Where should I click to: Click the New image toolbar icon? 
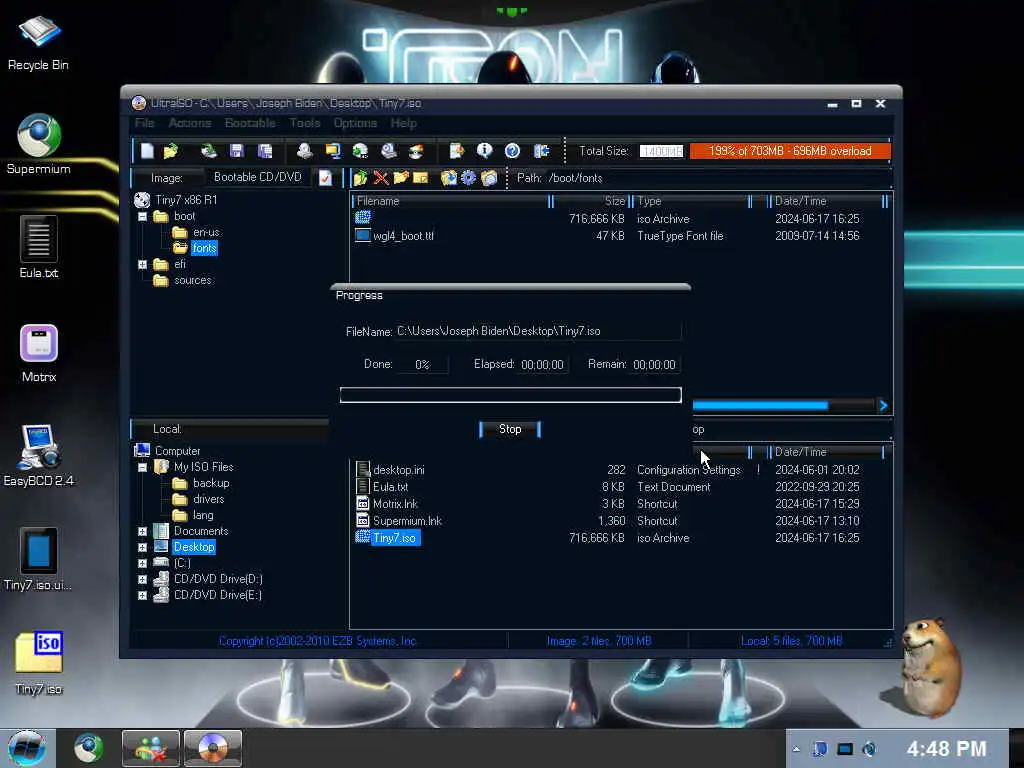pos(148,151)
